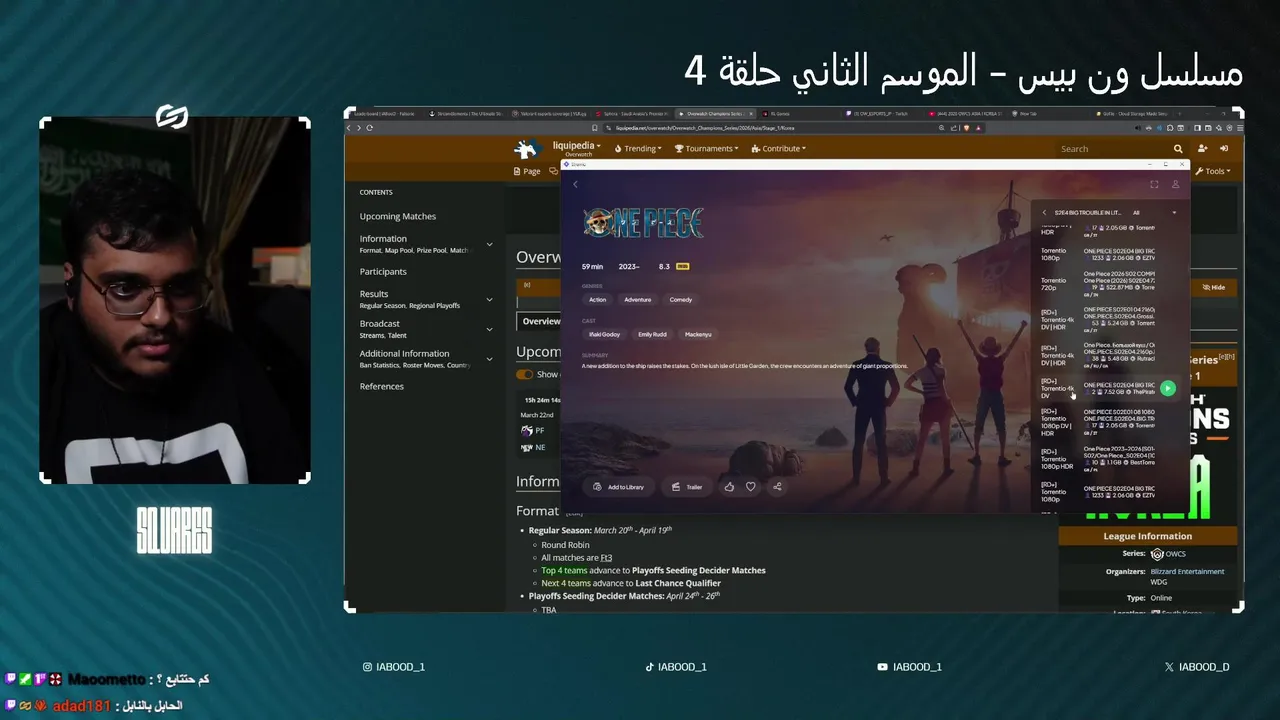
Task: Click the heart favorite icon
Action: pyautogui.click(x=751, y=487)
